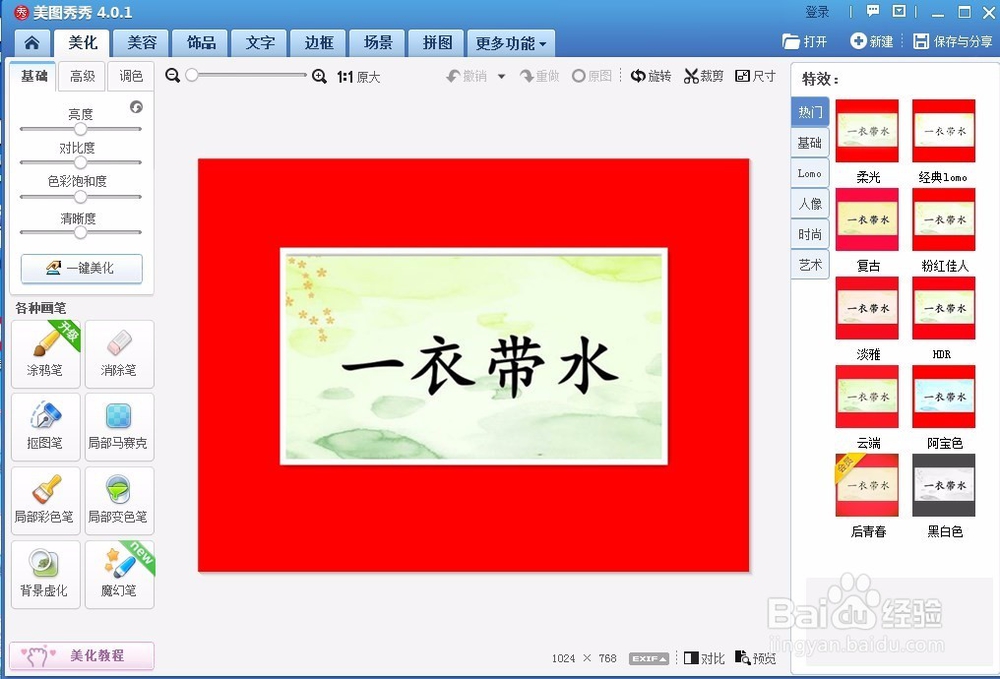Select the 背景虚化 background blur tool
1000x679 pixels.
pyautogui.click(x=44, y=573)
